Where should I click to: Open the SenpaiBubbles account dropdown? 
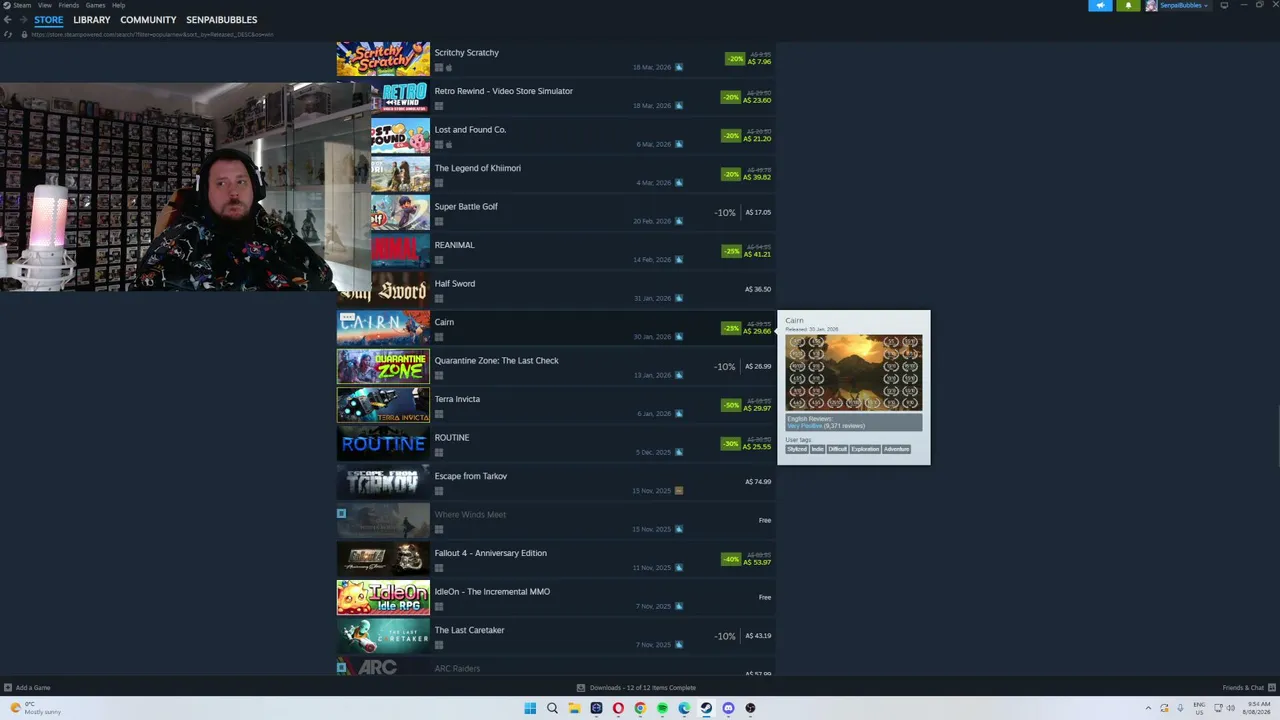point(1184,5)
